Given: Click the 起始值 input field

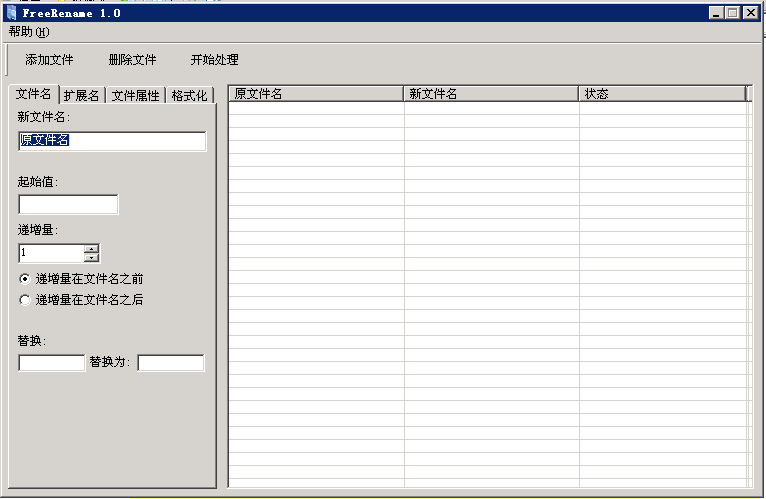Looking at the screenshot, I should 68,204.
